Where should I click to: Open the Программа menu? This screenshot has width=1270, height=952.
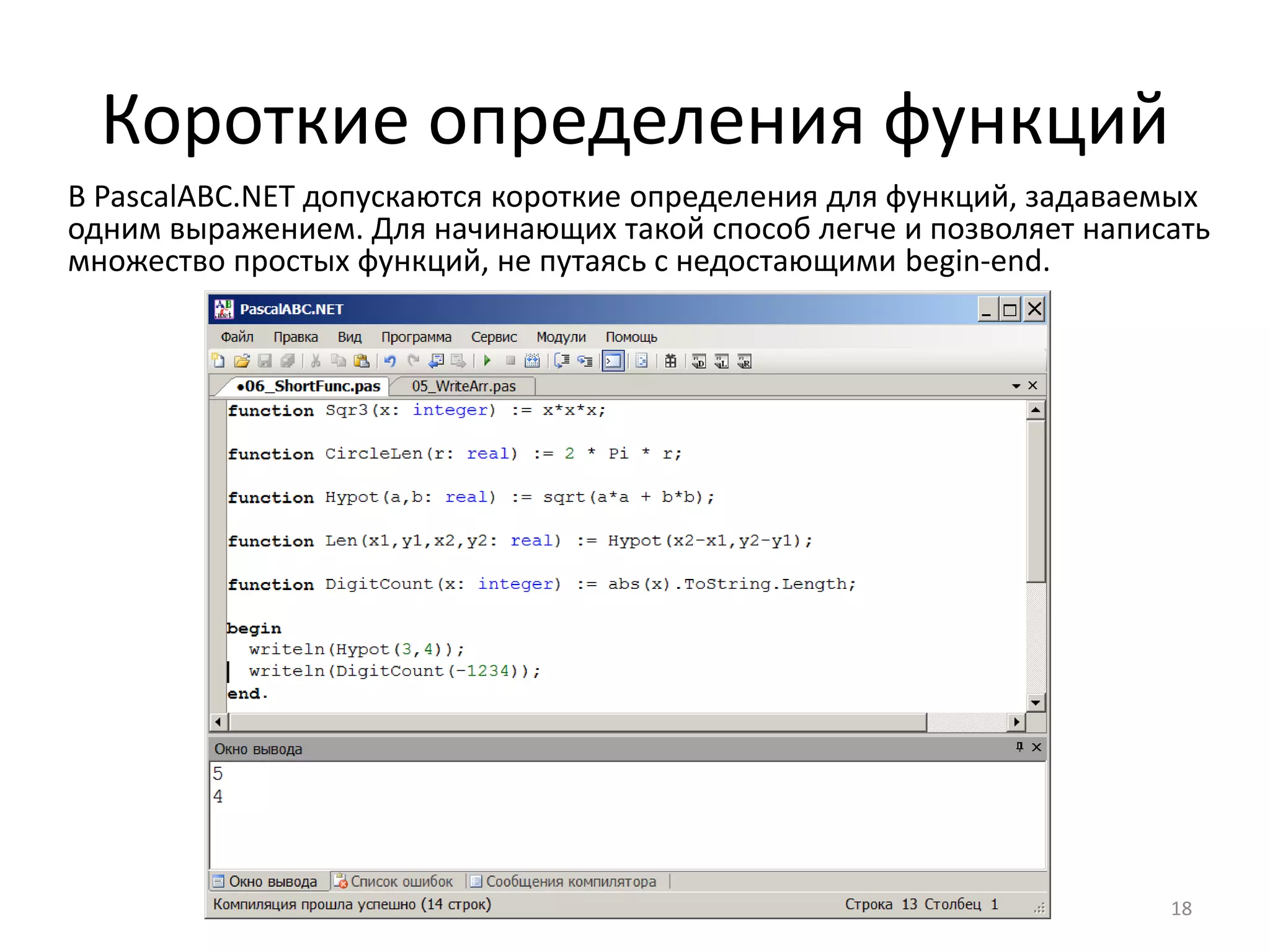coord(416,337)
